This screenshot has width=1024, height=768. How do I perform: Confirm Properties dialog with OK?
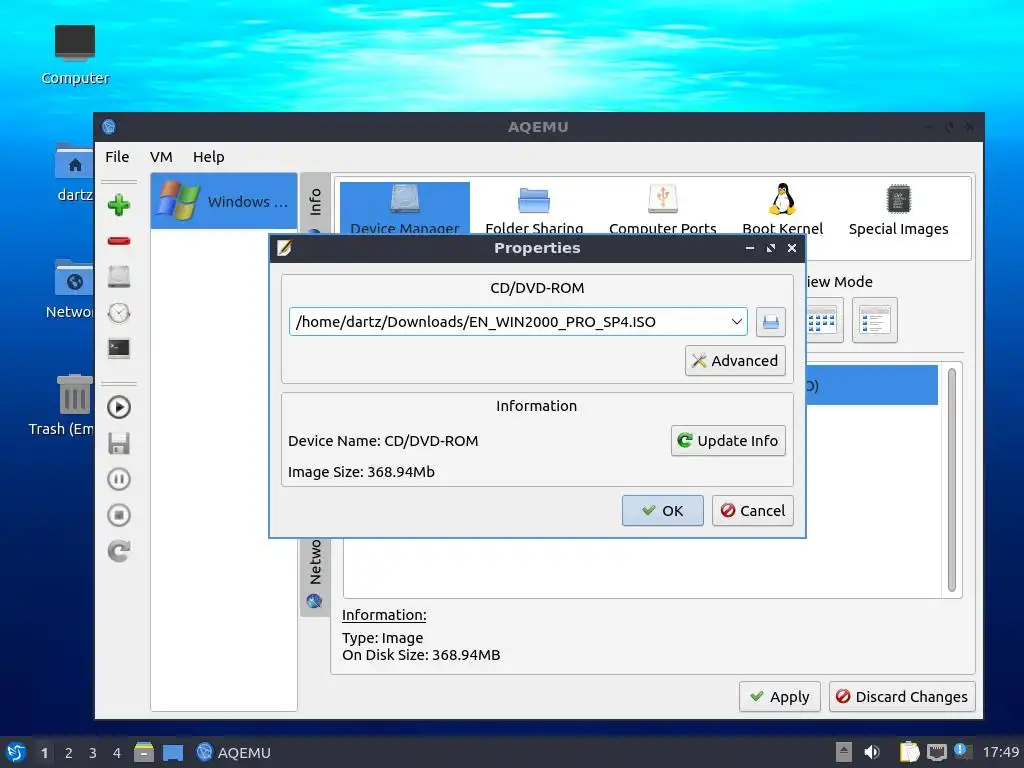pyautogui.click(x=663, y=511)
